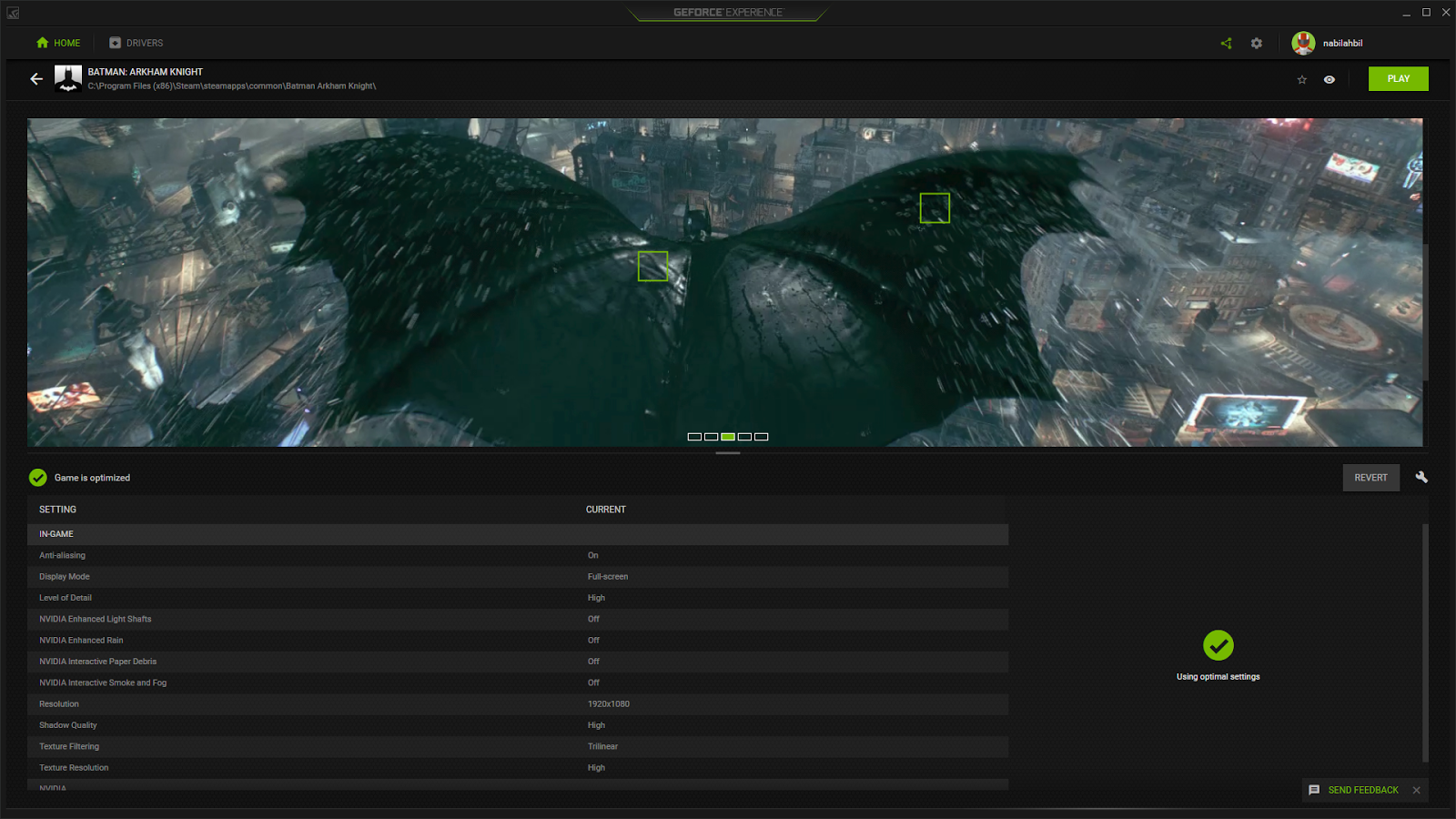Maximize the GeForce Experience window

tap(1427, 13)
